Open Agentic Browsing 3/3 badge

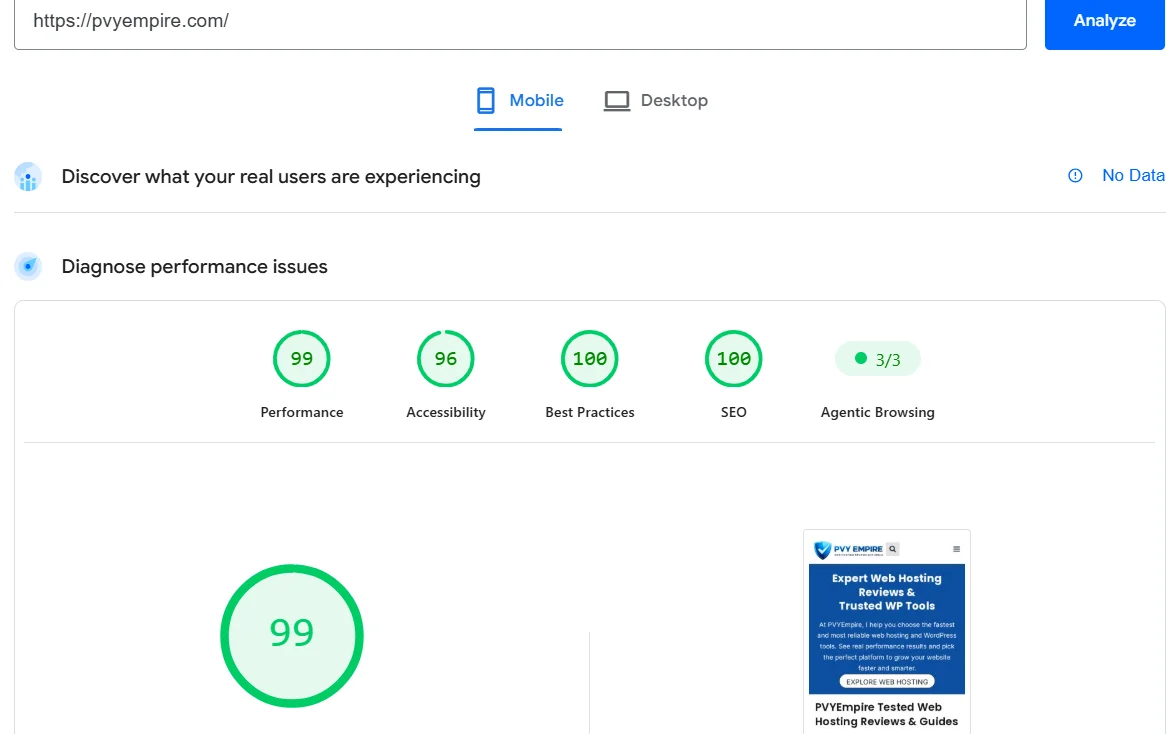pyautogui.click(x=877, y=359)
